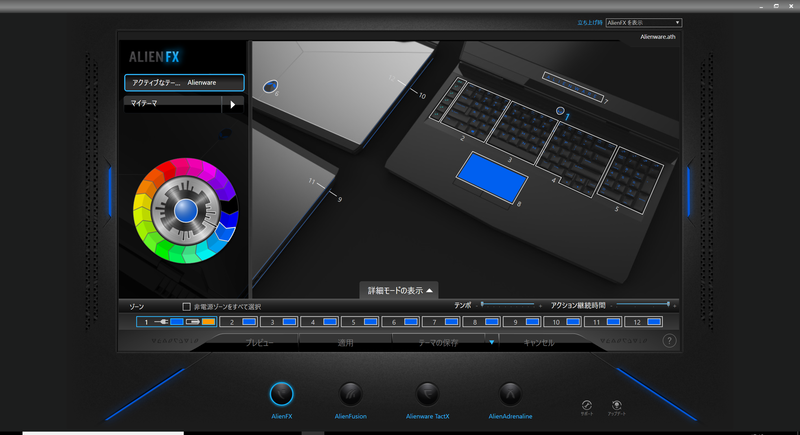Click the テーマの保存 save theme button

(438, 343)
